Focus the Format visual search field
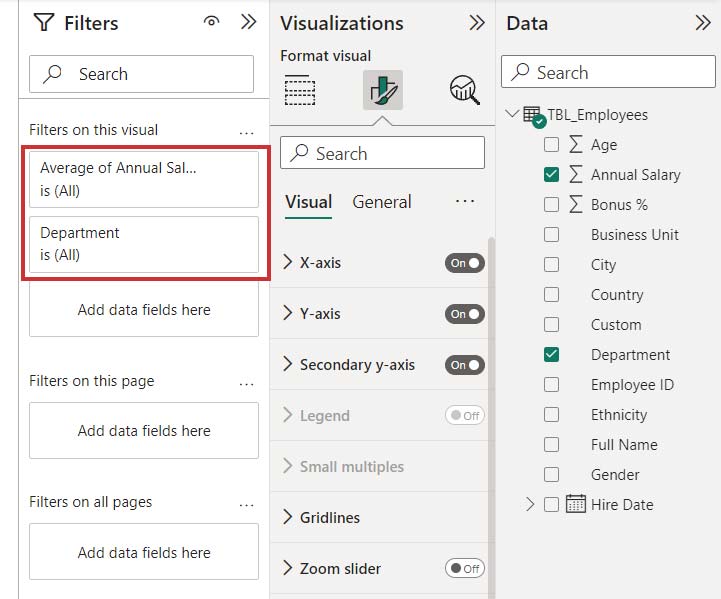This screenshot has width=721, height=599. point(382,153)
